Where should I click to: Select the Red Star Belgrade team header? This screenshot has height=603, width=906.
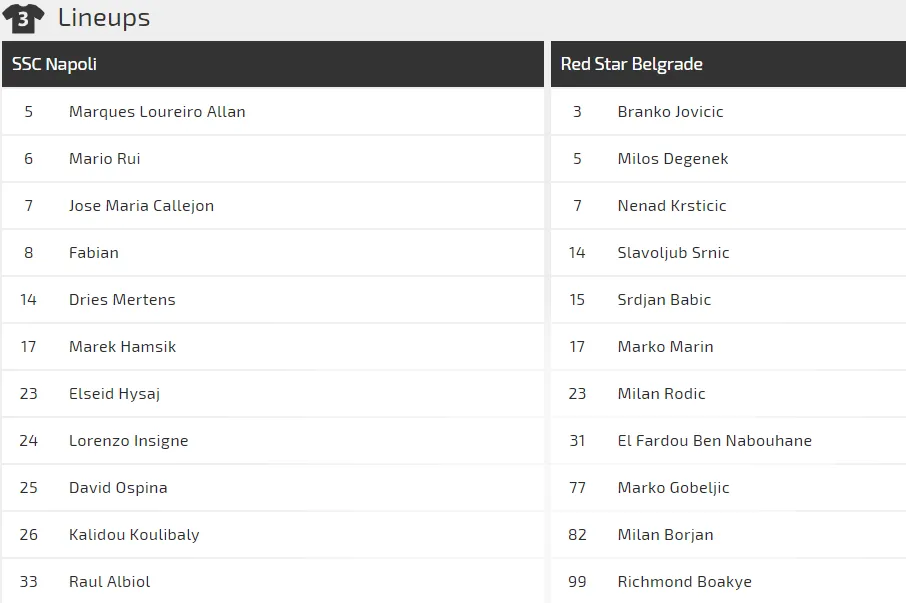[x=632, y=64]
